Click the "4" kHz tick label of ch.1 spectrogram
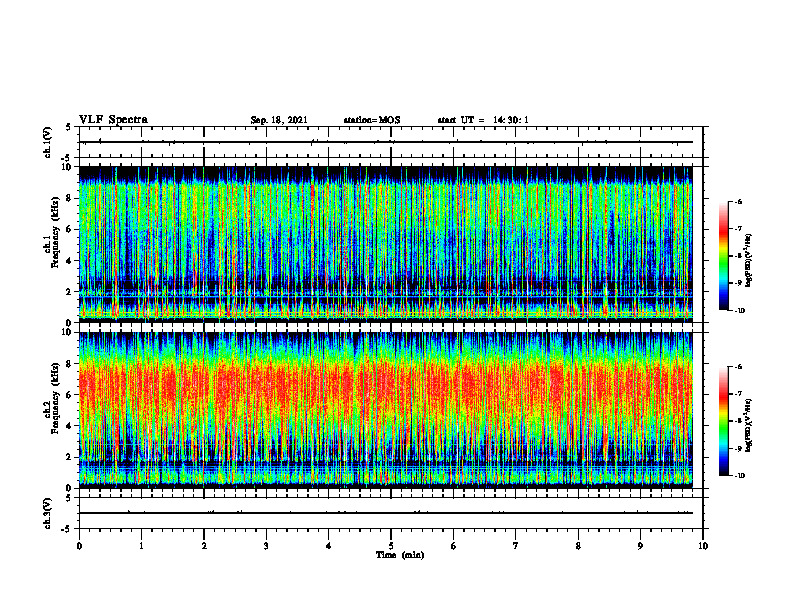 click(x=70, y=261)
